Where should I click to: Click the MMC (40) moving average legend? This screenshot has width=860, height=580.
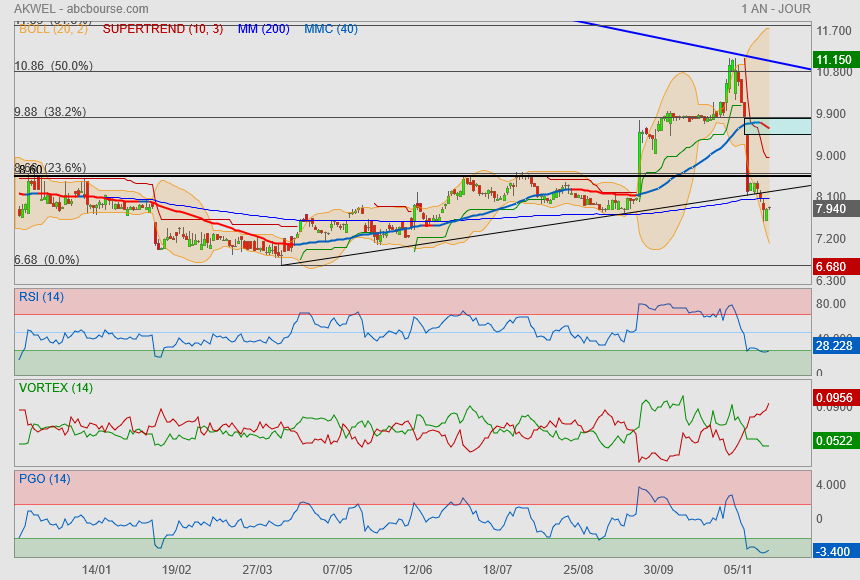pos(330,29)
